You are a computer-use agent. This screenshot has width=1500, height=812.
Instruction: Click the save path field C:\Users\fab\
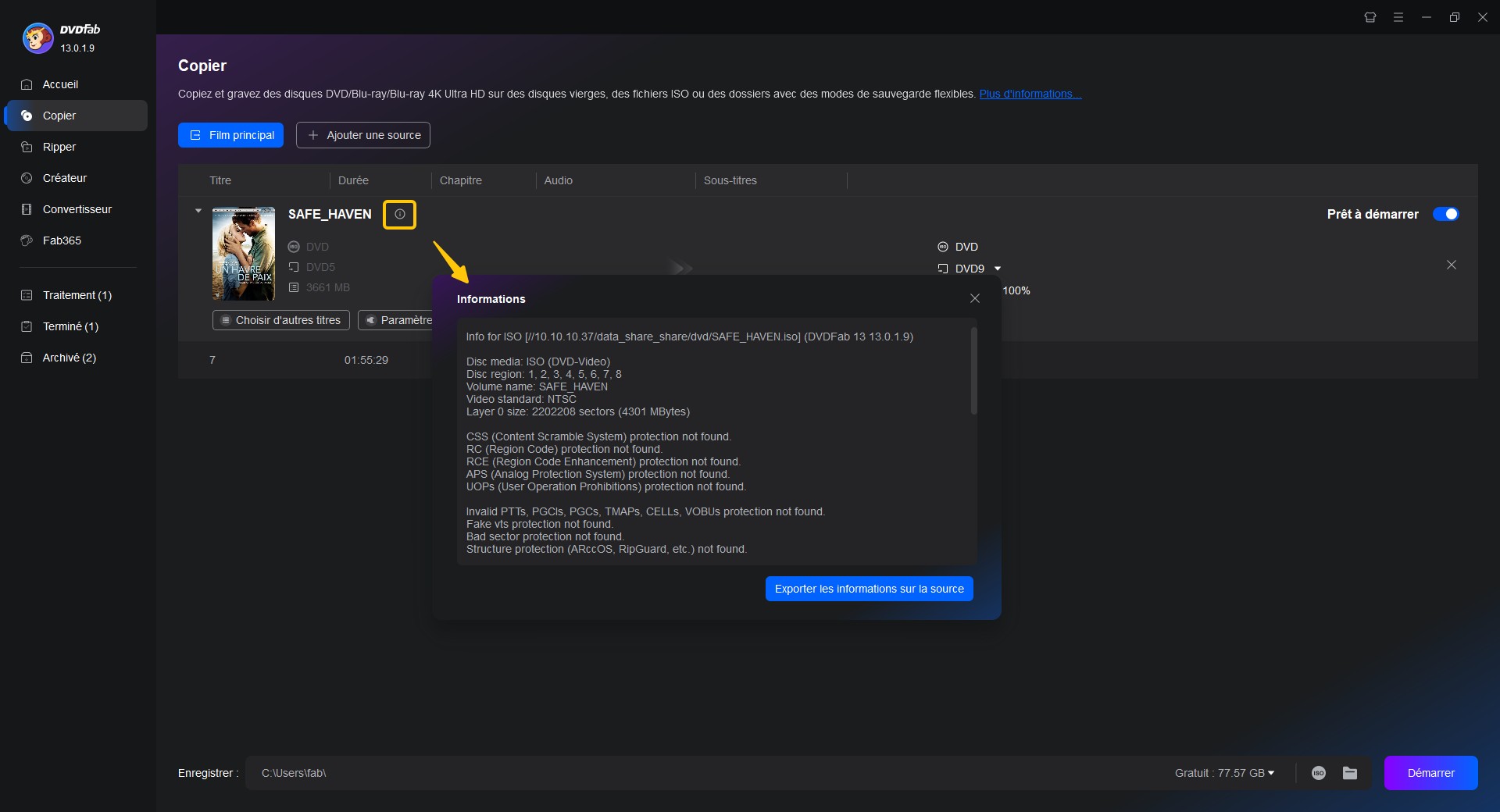pyautogui.click(x=703, y=773)
